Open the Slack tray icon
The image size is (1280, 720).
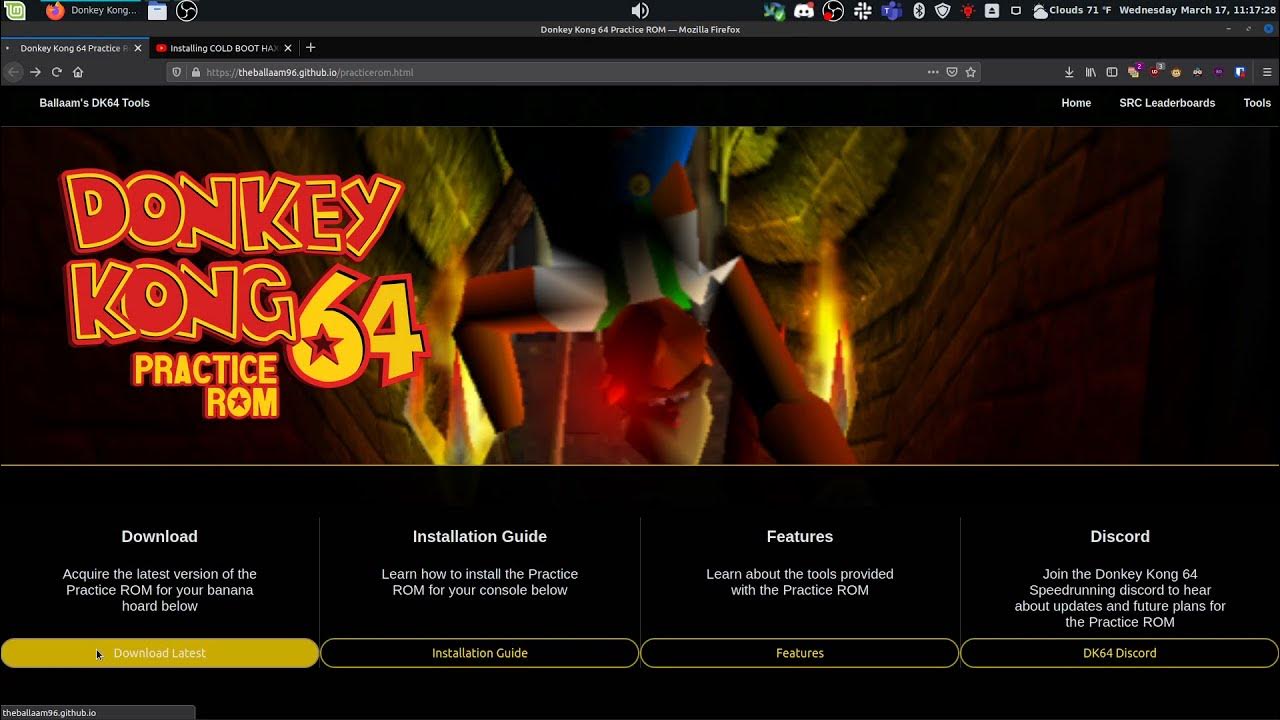(x=862, y=10)
